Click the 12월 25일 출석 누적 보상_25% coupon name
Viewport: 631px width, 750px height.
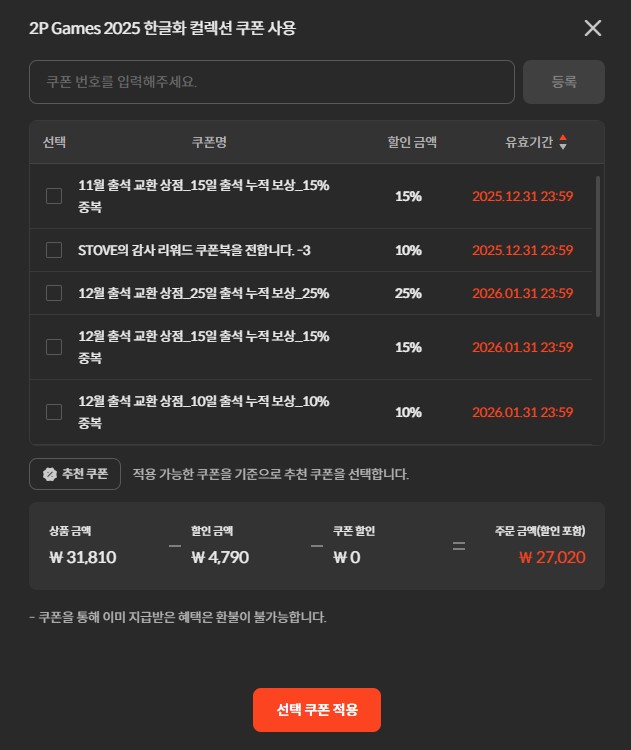click(x=204, y=293)
